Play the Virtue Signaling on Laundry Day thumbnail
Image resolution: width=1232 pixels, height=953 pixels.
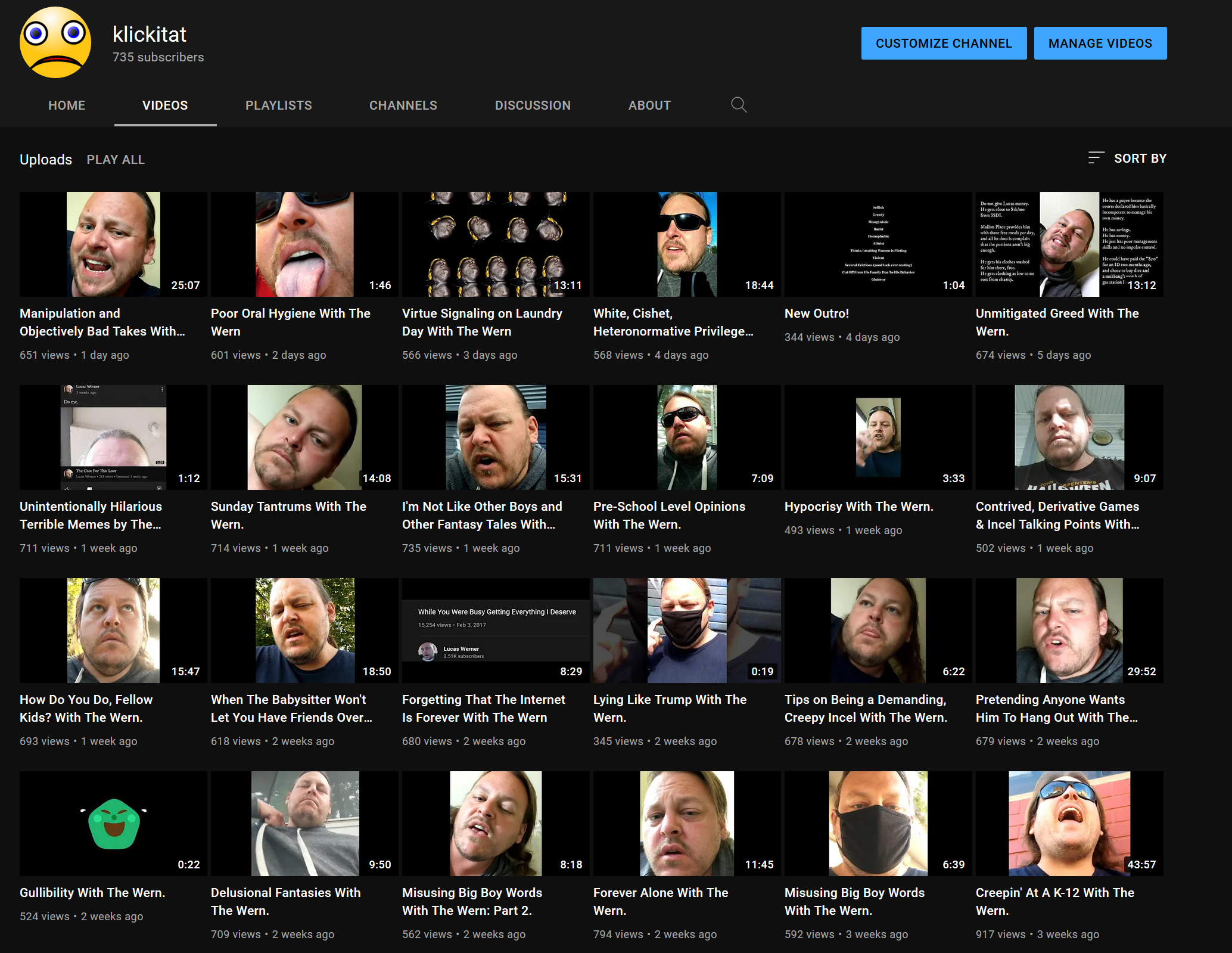coord(496,244)
